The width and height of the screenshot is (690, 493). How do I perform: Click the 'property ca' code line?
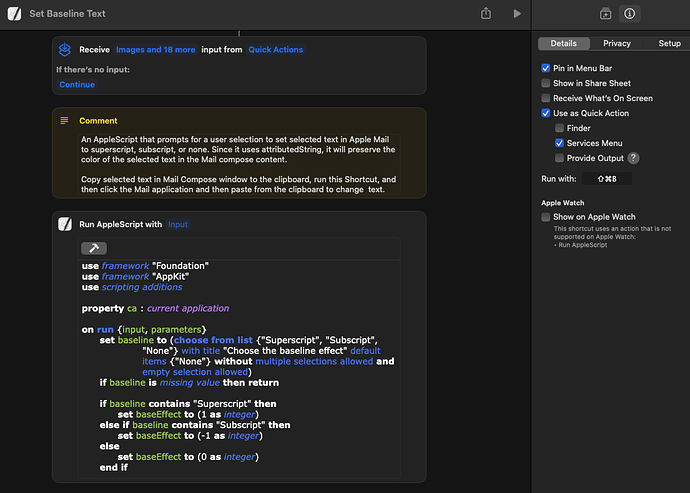click(x=155, y=309)
